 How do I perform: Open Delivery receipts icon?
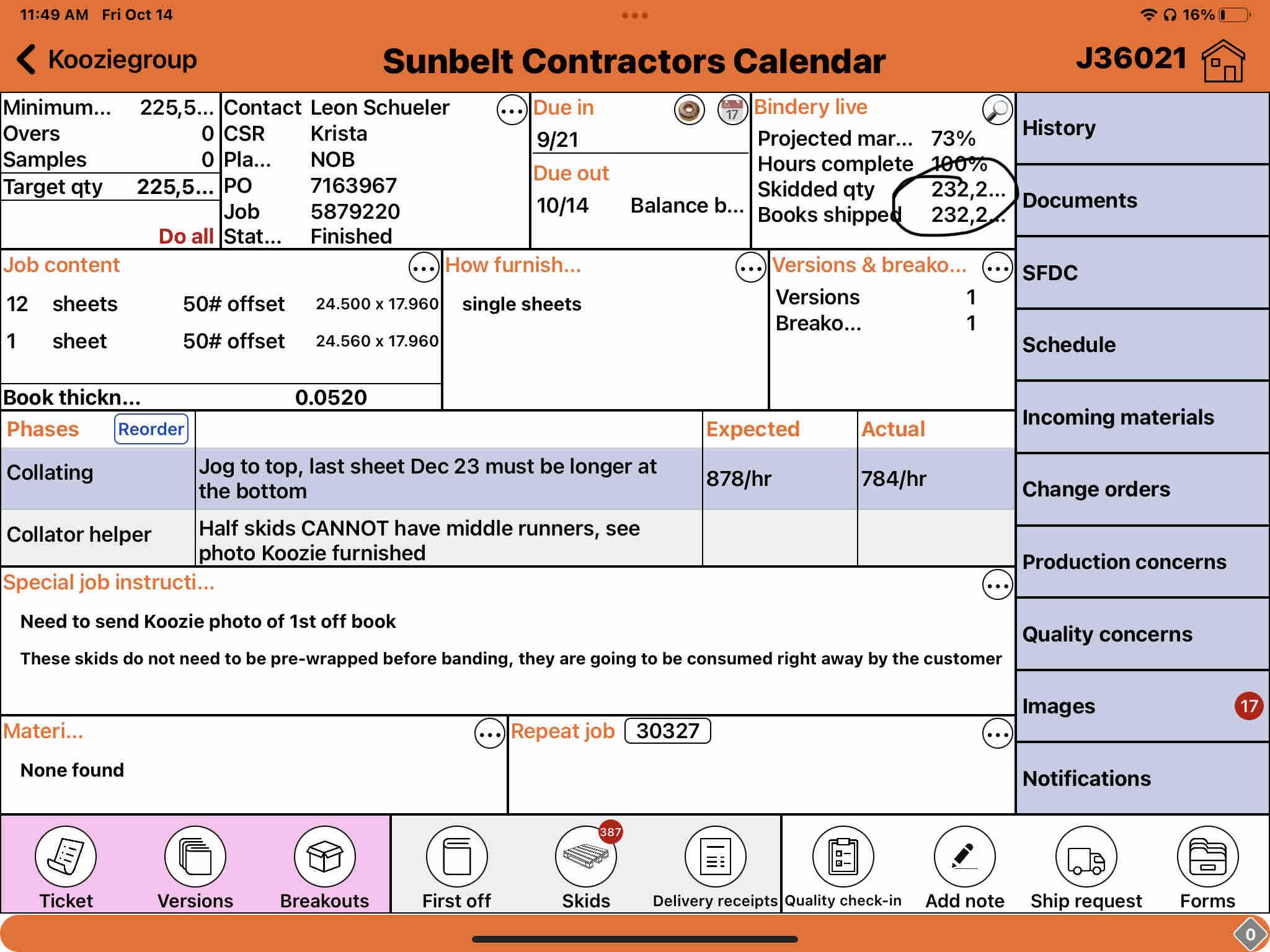pos(715,857)
